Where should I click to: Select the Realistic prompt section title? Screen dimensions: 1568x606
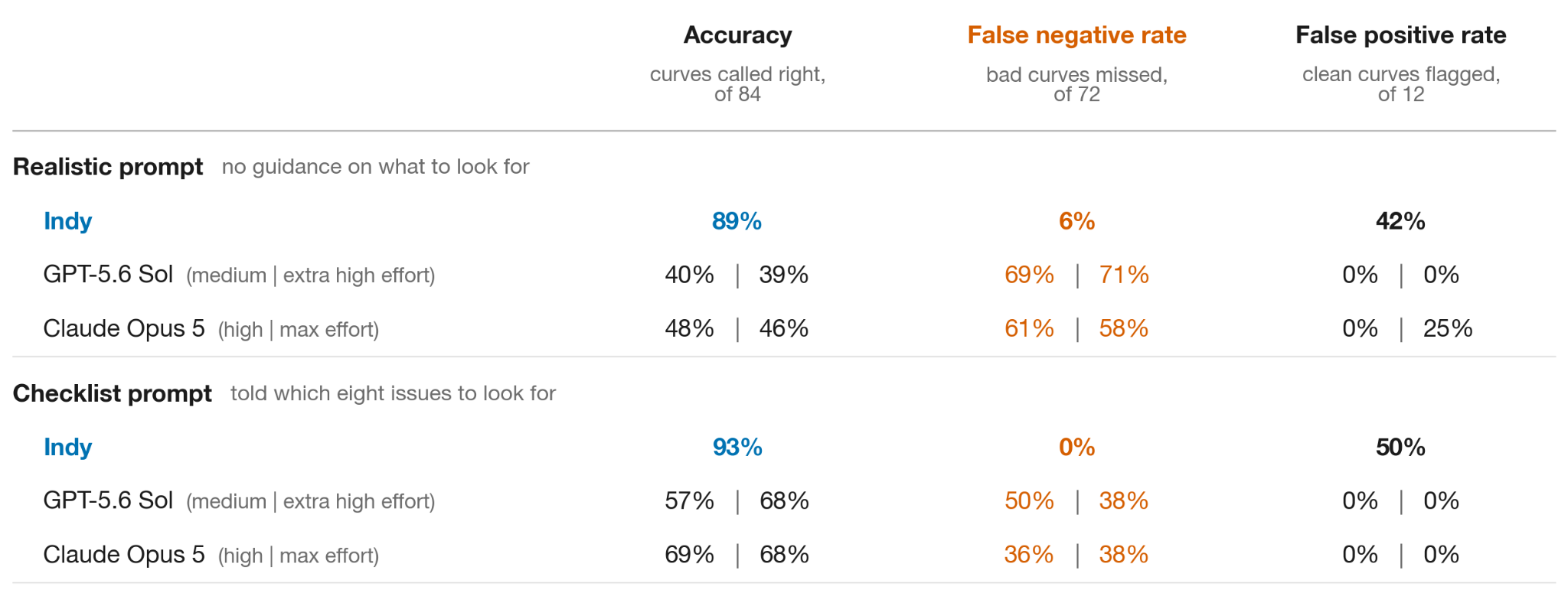[108, 167]
